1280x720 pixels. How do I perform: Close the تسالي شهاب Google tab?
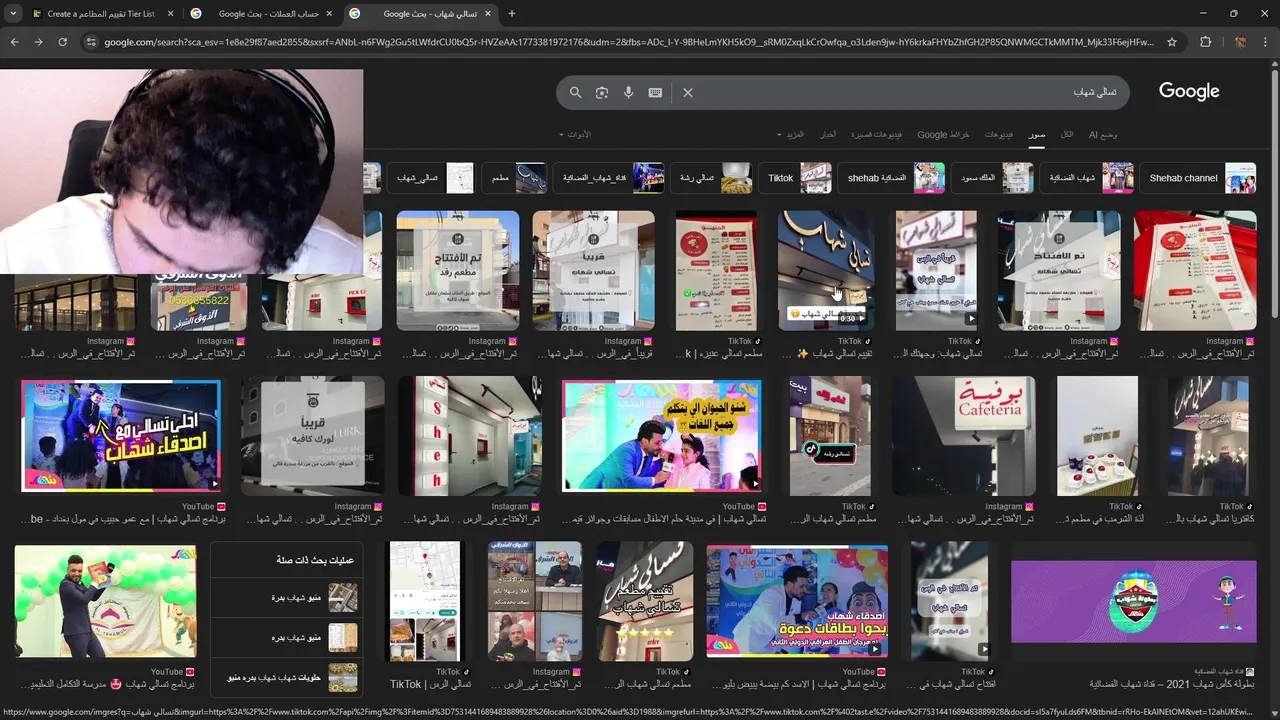tap(489, 14)
